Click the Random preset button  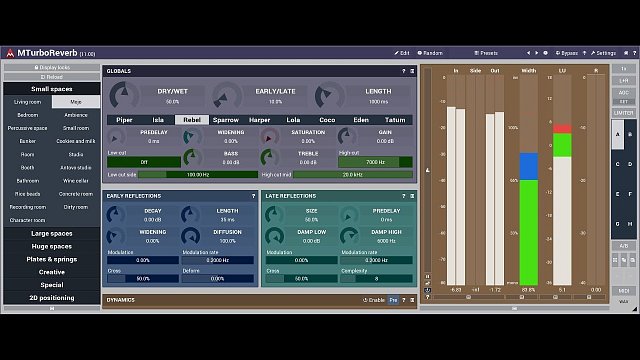tap(430, 53)
